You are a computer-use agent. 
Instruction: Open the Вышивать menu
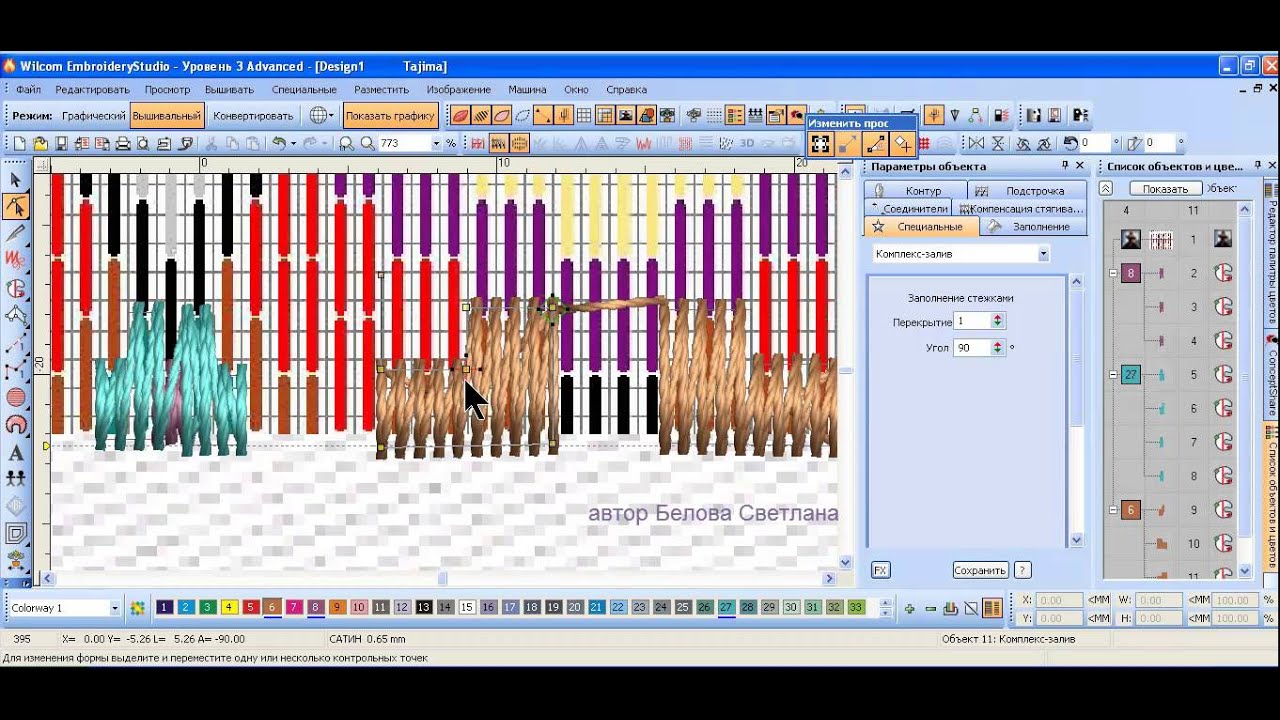click(229, 90)
